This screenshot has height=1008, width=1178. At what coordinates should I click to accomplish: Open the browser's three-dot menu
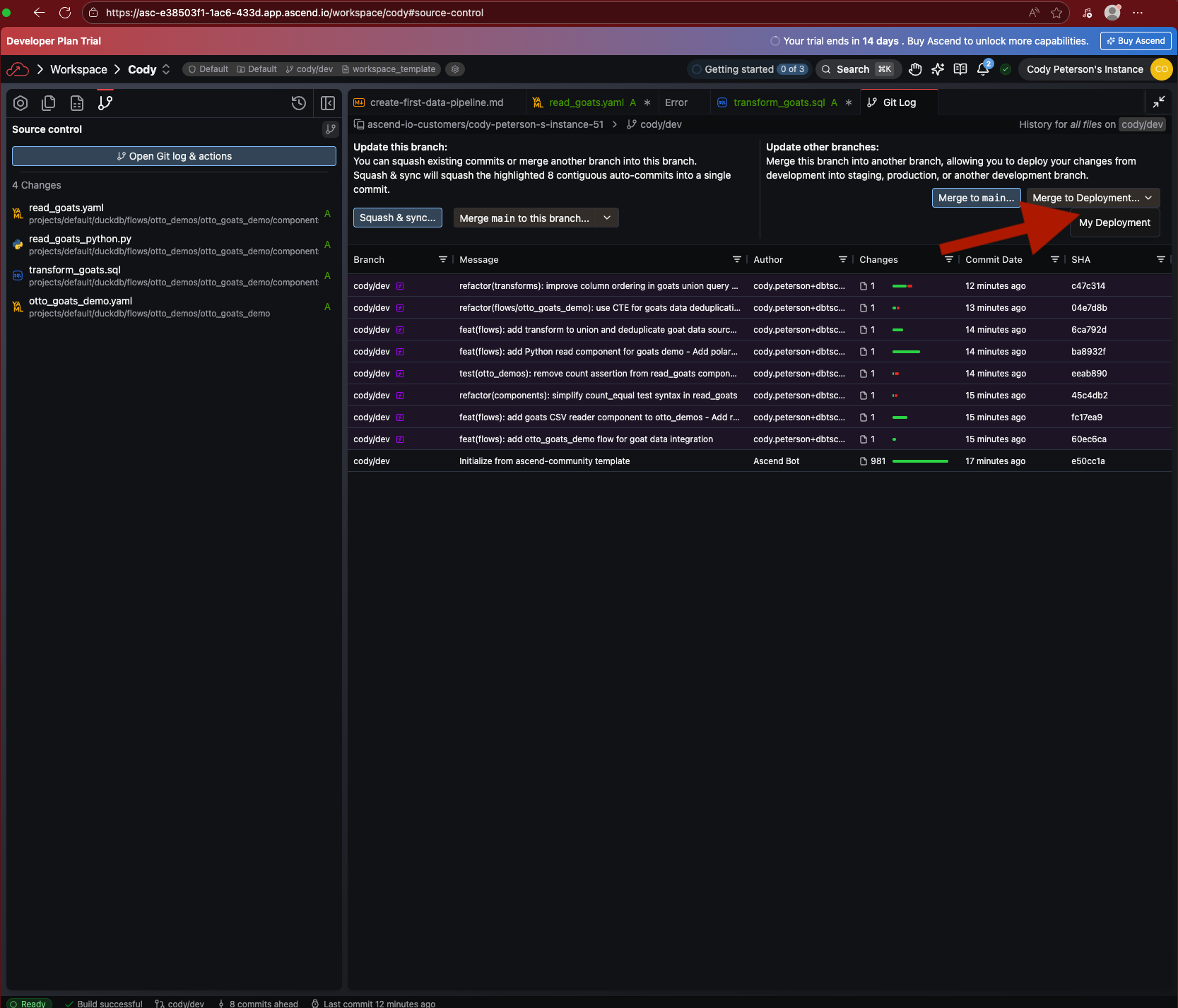pyautogui.click(x=1138, y=13)
